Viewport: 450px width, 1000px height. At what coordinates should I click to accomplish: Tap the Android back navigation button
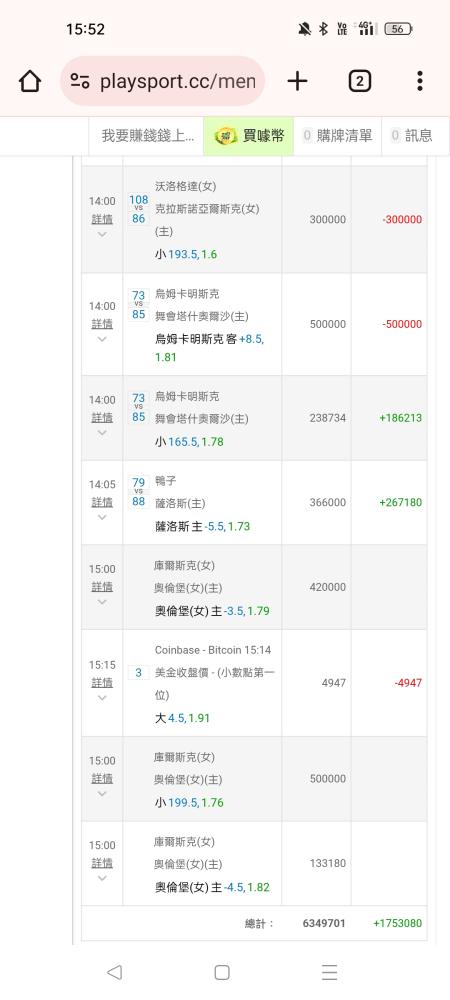click(114, 972)
